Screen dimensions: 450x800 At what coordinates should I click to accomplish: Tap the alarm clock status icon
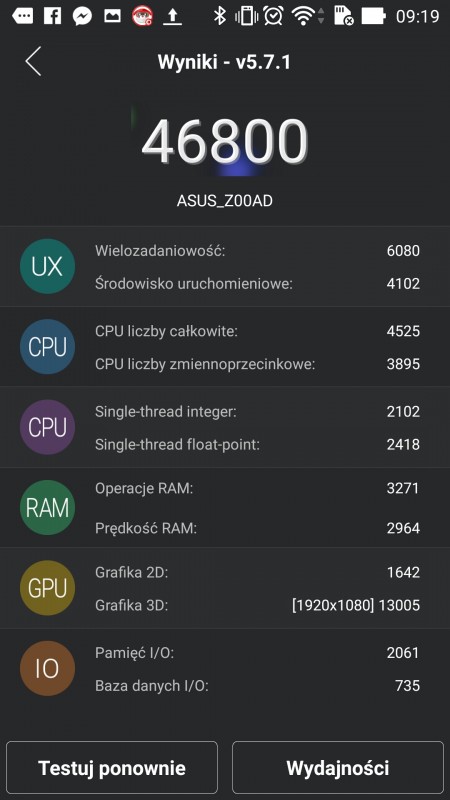pos(273,16)
